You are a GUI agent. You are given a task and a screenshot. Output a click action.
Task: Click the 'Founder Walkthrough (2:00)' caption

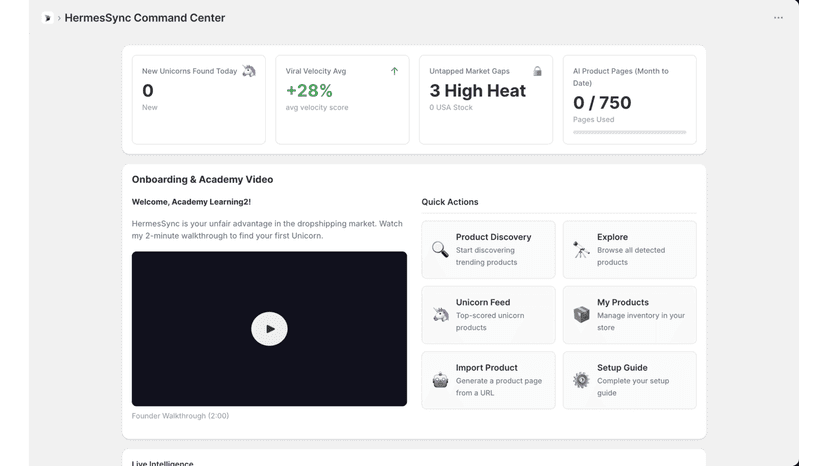click(180, 416)
